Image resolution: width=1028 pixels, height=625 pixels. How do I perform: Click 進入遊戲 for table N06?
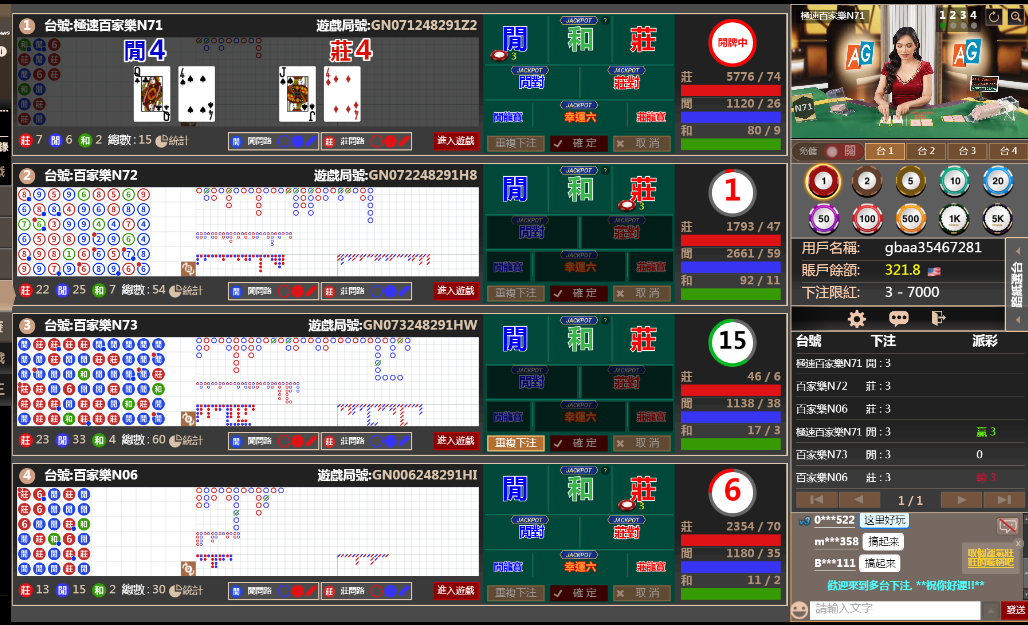click(x=455, y=590)
